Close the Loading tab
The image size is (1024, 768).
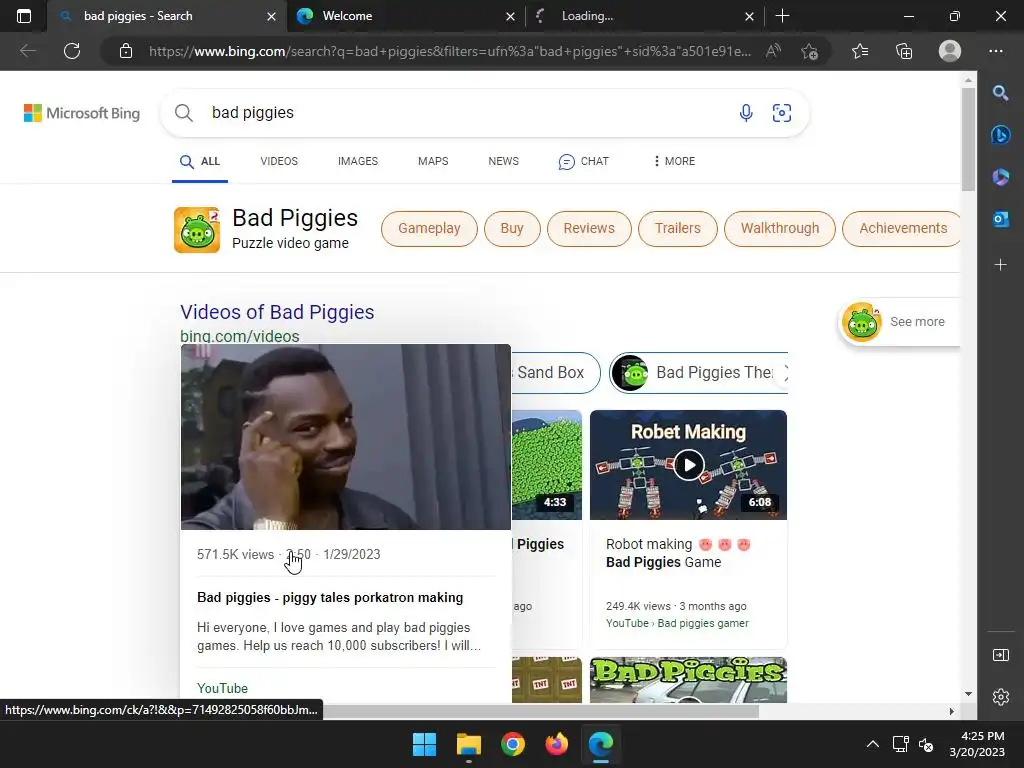[x=749, y=16]
